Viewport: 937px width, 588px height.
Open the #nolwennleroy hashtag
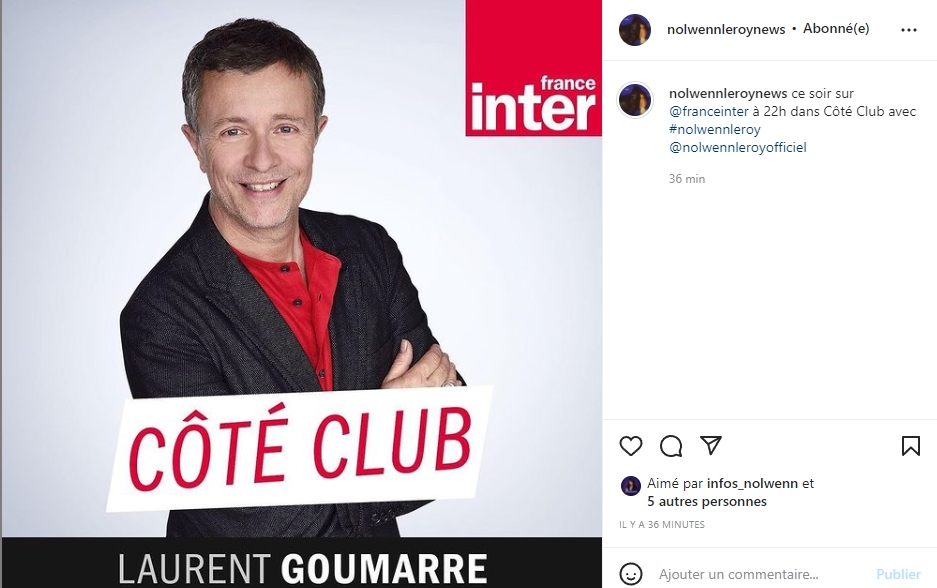click(x=715, y=129)
